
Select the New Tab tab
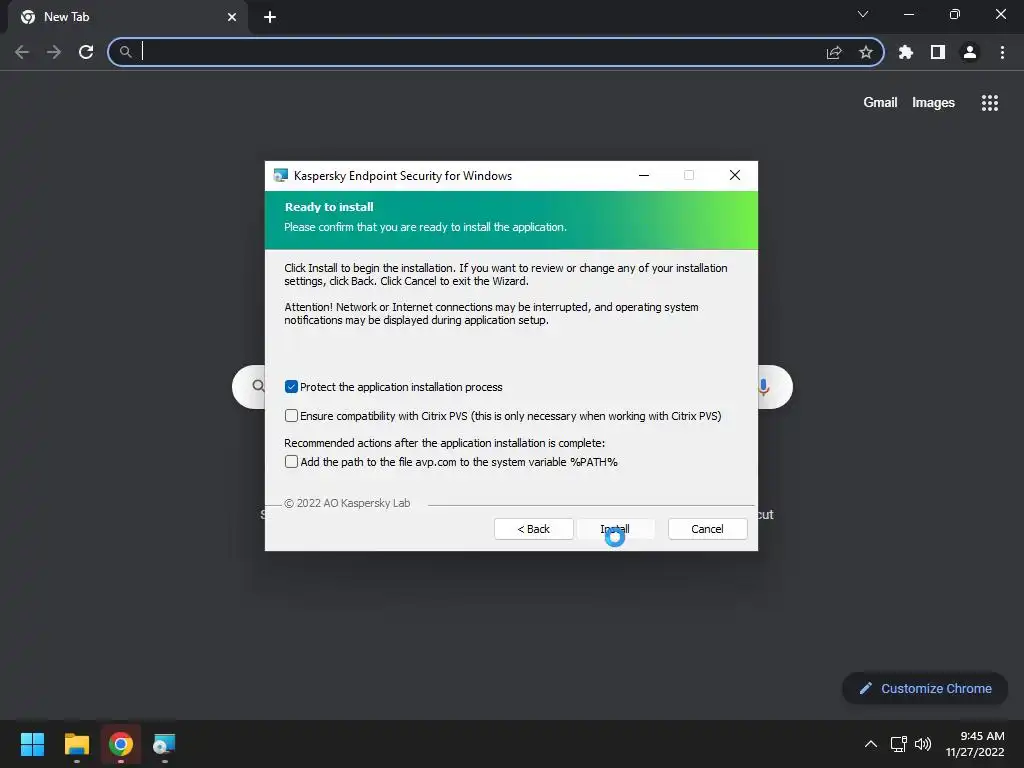point(128,17)
